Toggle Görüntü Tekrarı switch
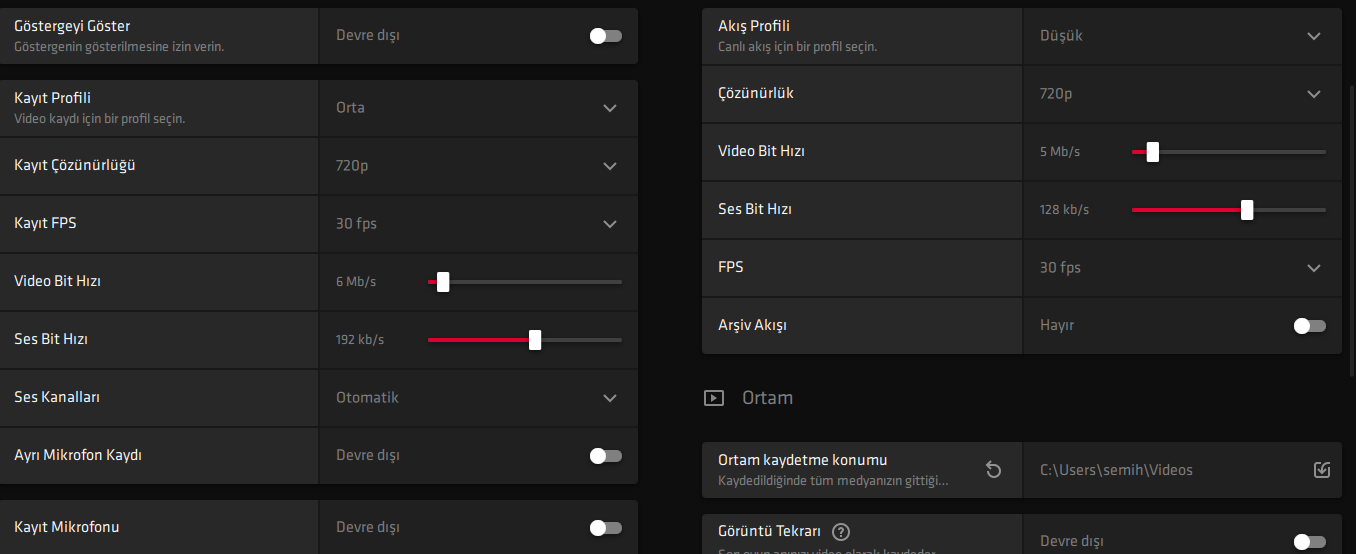This screenshot has height=554, width=1356. click(x=1310, y=542)
